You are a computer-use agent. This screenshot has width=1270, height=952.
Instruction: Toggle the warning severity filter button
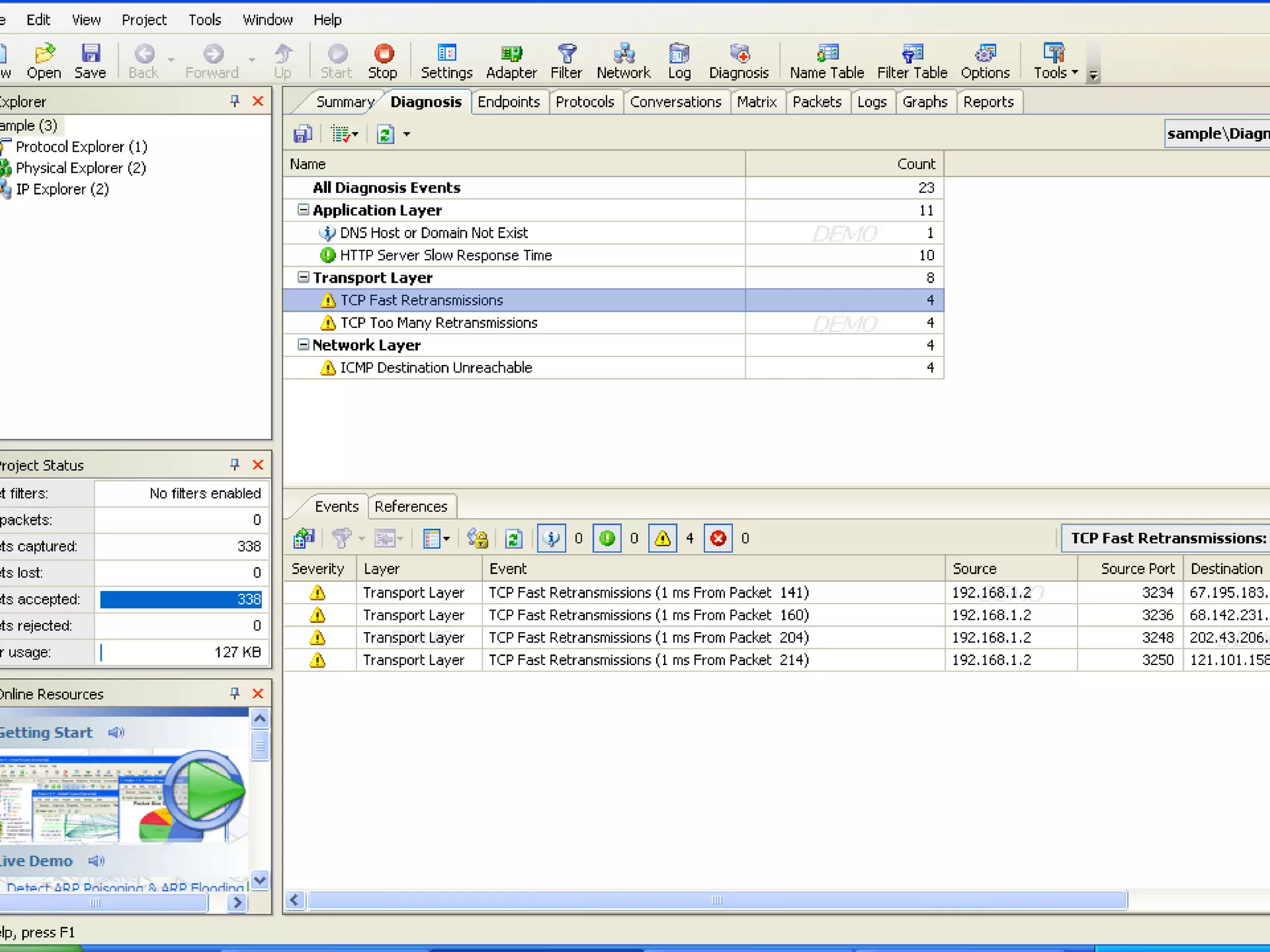[662, 538]
